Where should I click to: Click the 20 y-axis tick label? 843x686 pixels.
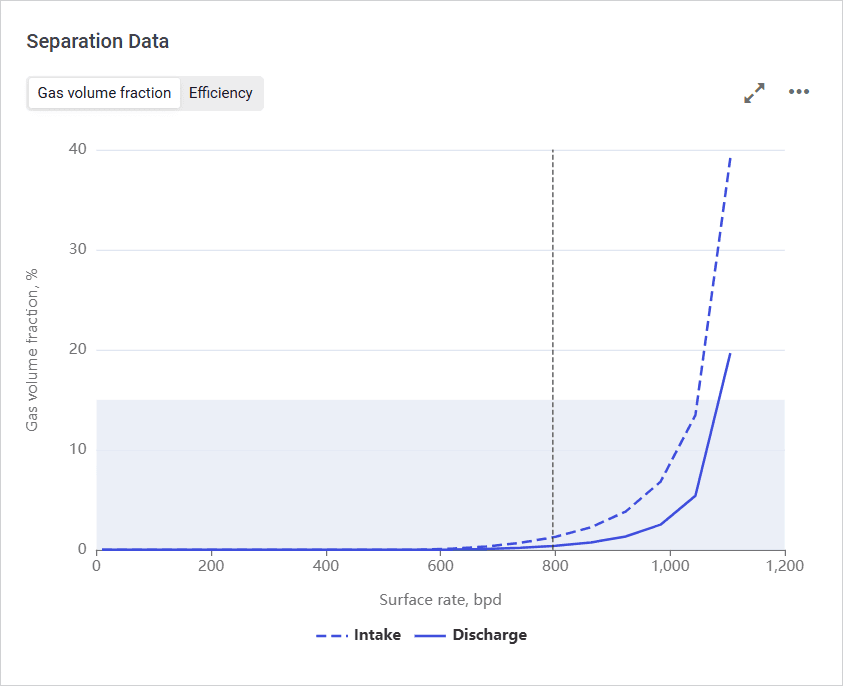click(x=77, y=350)
